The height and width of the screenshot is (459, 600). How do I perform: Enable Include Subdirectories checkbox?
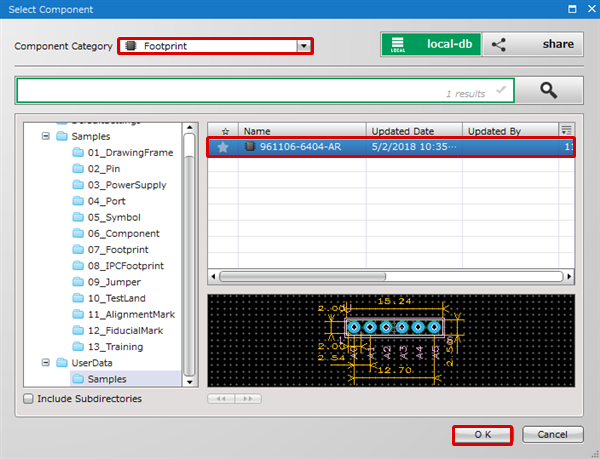click(x=27, y=398)
